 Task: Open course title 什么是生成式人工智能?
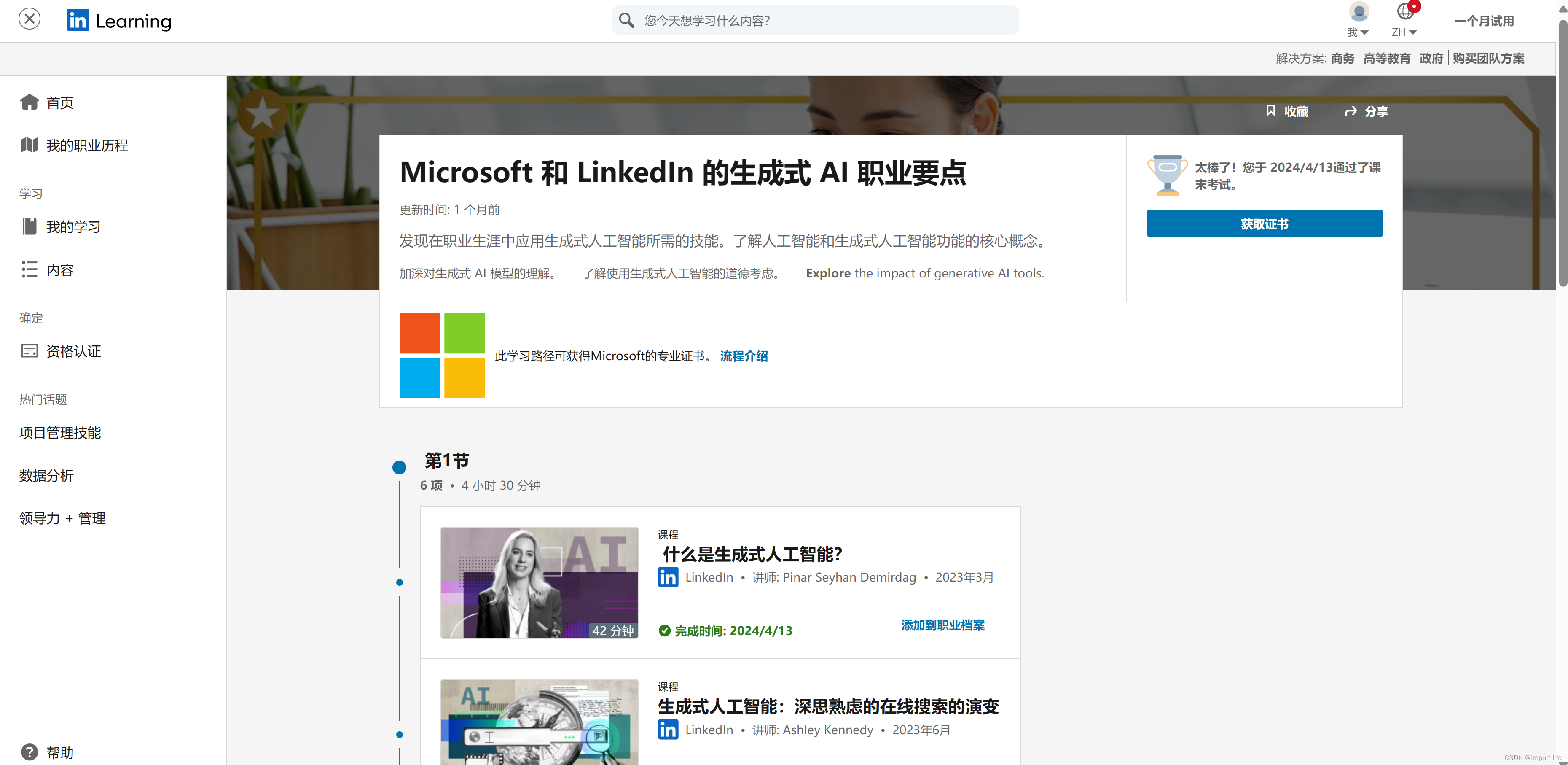[752, 554]
